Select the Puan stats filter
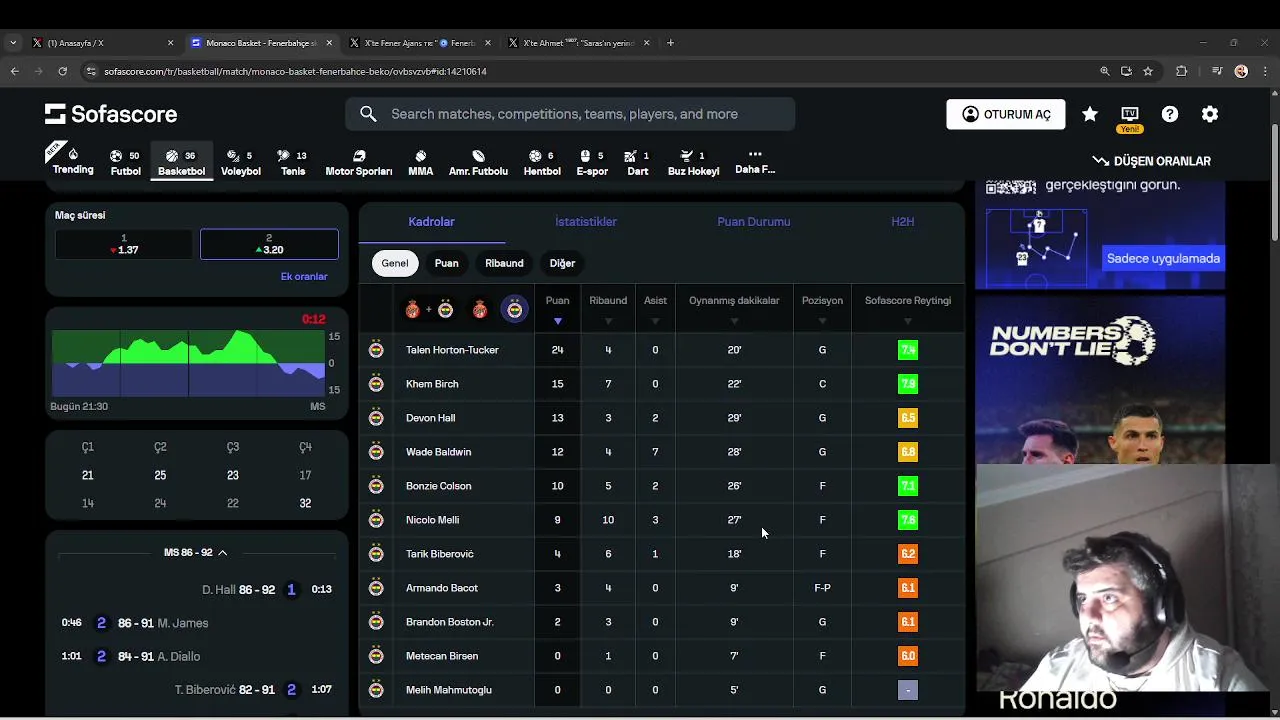Image resolution: width=1280 pixels, height=720 pixels. point(446,263)
